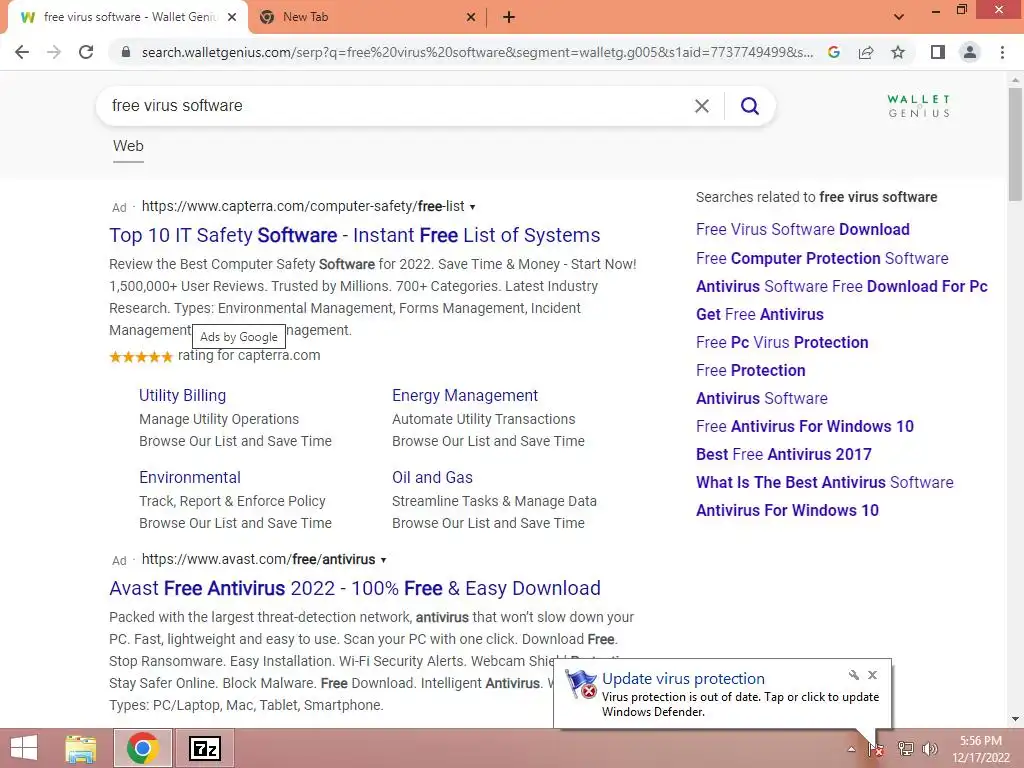This screenshot has width=1024, height=768.
Task: Click the Wallet Genius logo
Action: pos(919,106)
